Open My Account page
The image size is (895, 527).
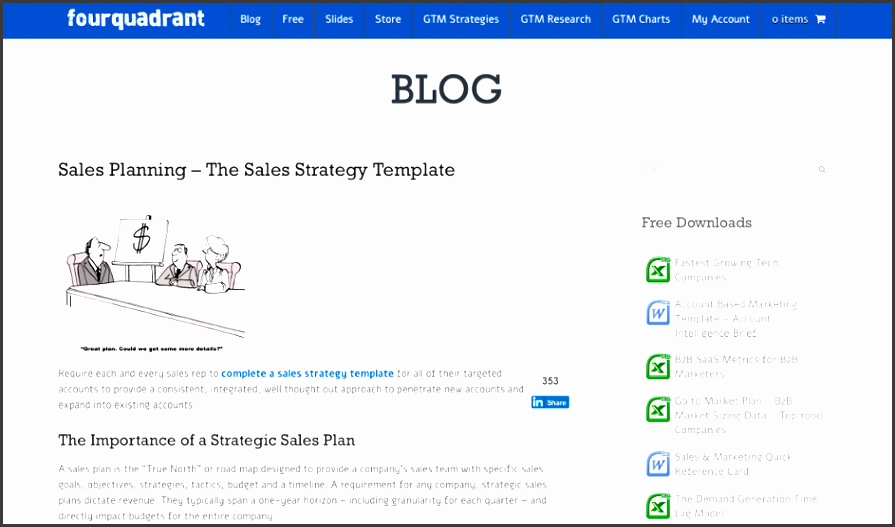click(721, 19)
